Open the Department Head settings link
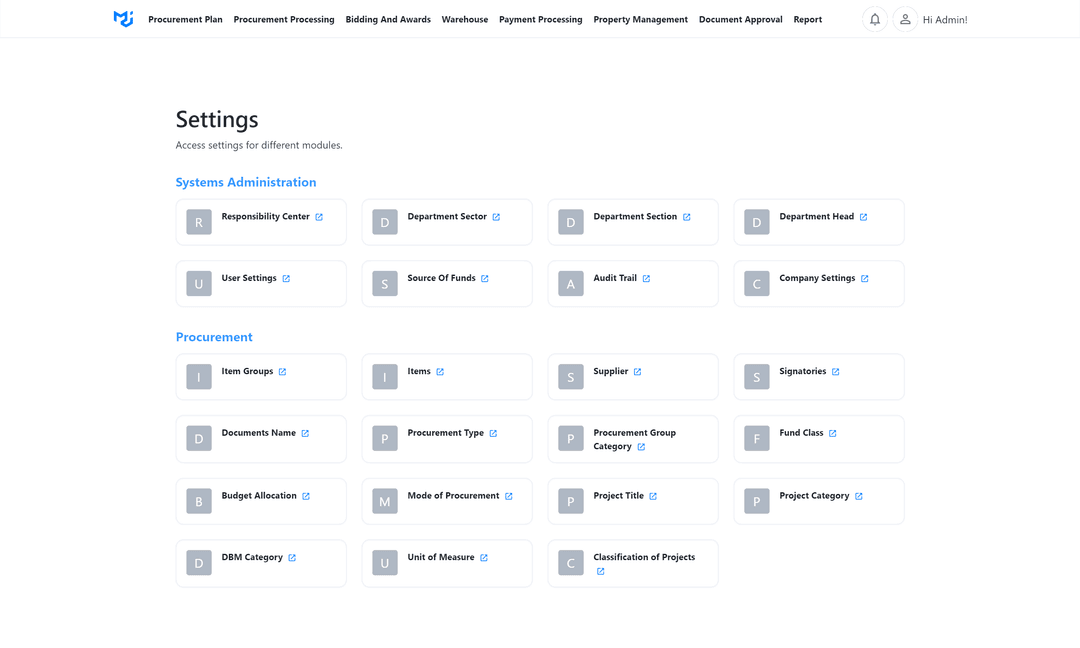The image size is (1080, 648). [816, 217]
